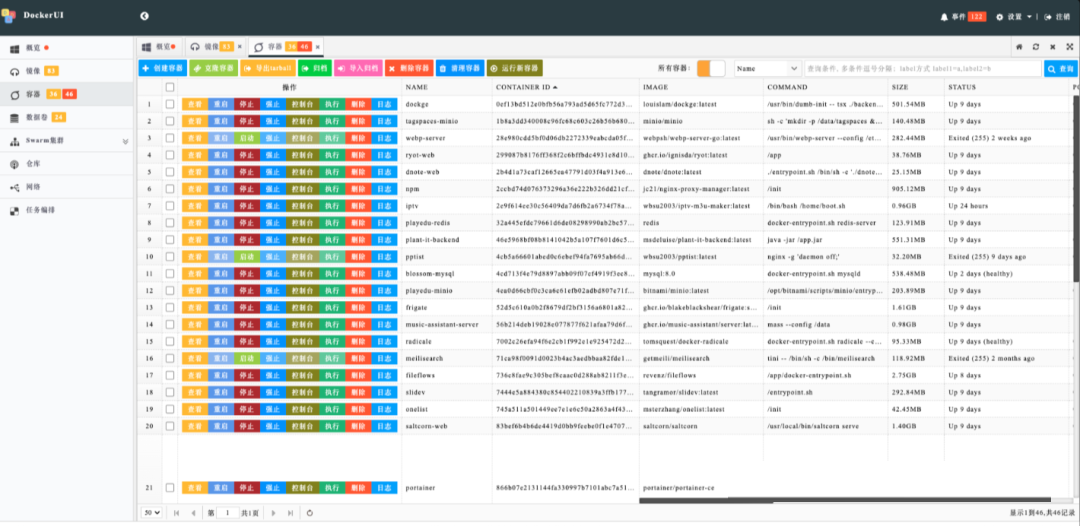Viewport: 1080px width, 526px height.
Task: Open 镜像 in the sidebar
Action: click(67, 71)
